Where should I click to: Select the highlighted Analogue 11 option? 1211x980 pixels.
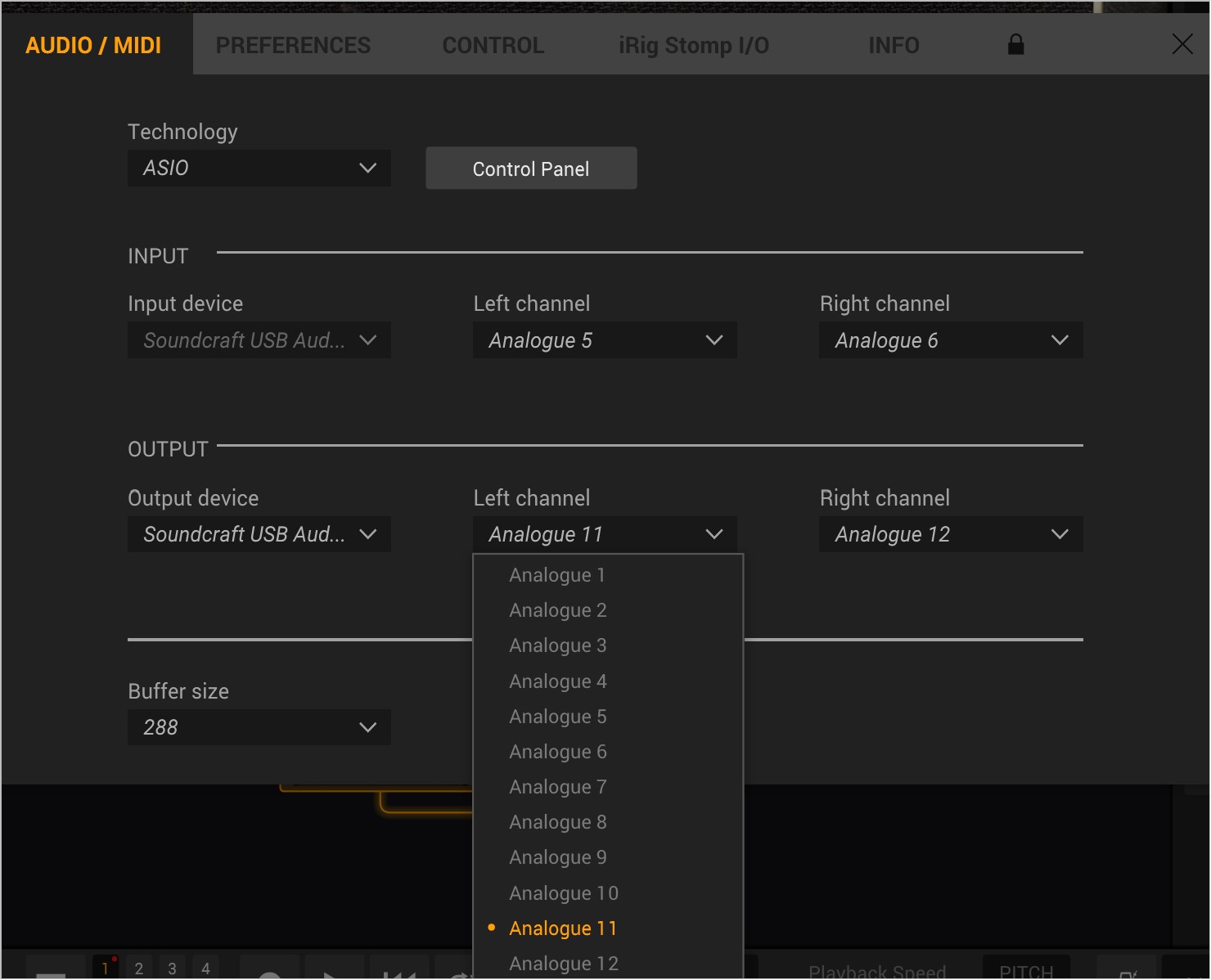click(563, 928)
